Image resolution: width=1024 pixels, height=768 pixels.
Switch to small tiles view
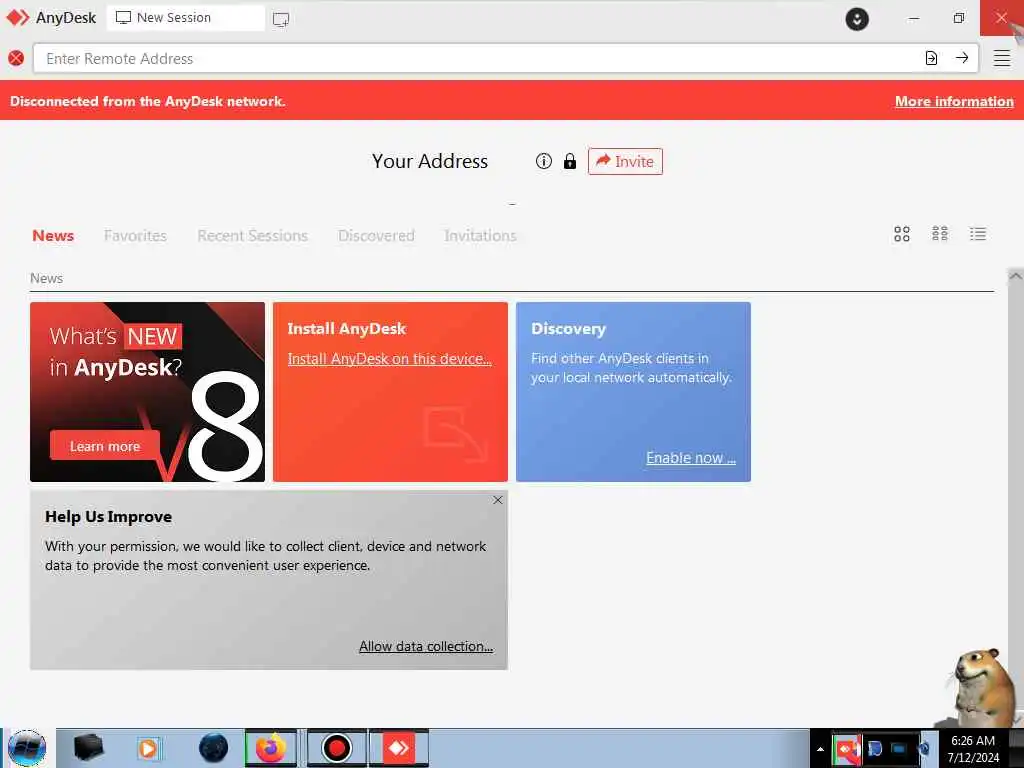[940, 234]
